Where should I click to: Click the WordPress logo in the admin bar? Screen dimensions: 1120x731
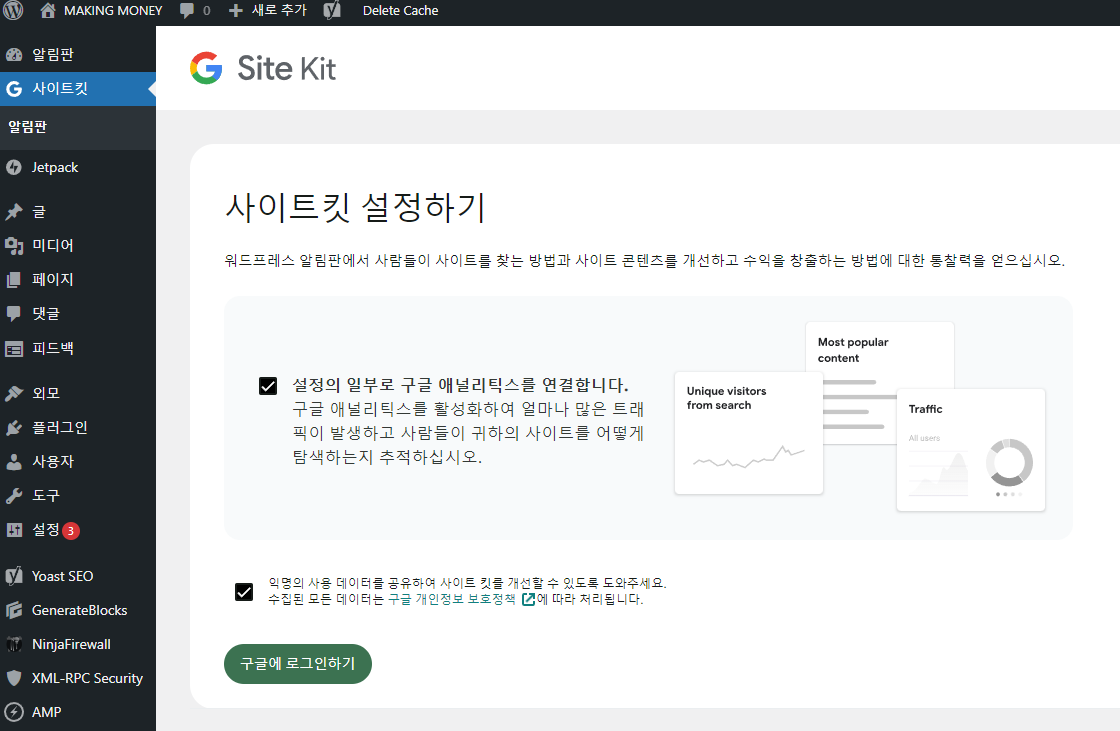[x=13, y=11]
